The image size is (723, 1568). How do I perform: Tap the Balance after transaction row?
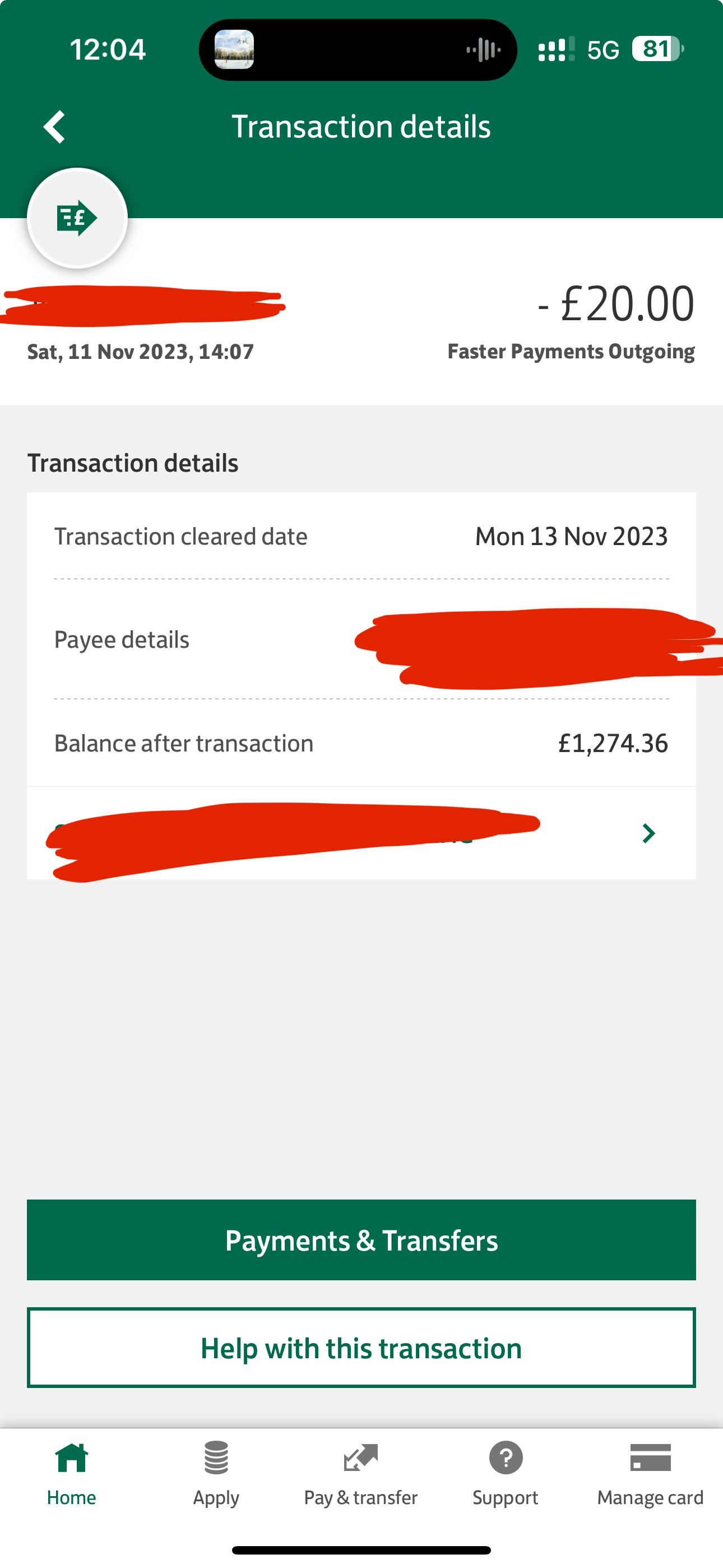pos(361,743)
